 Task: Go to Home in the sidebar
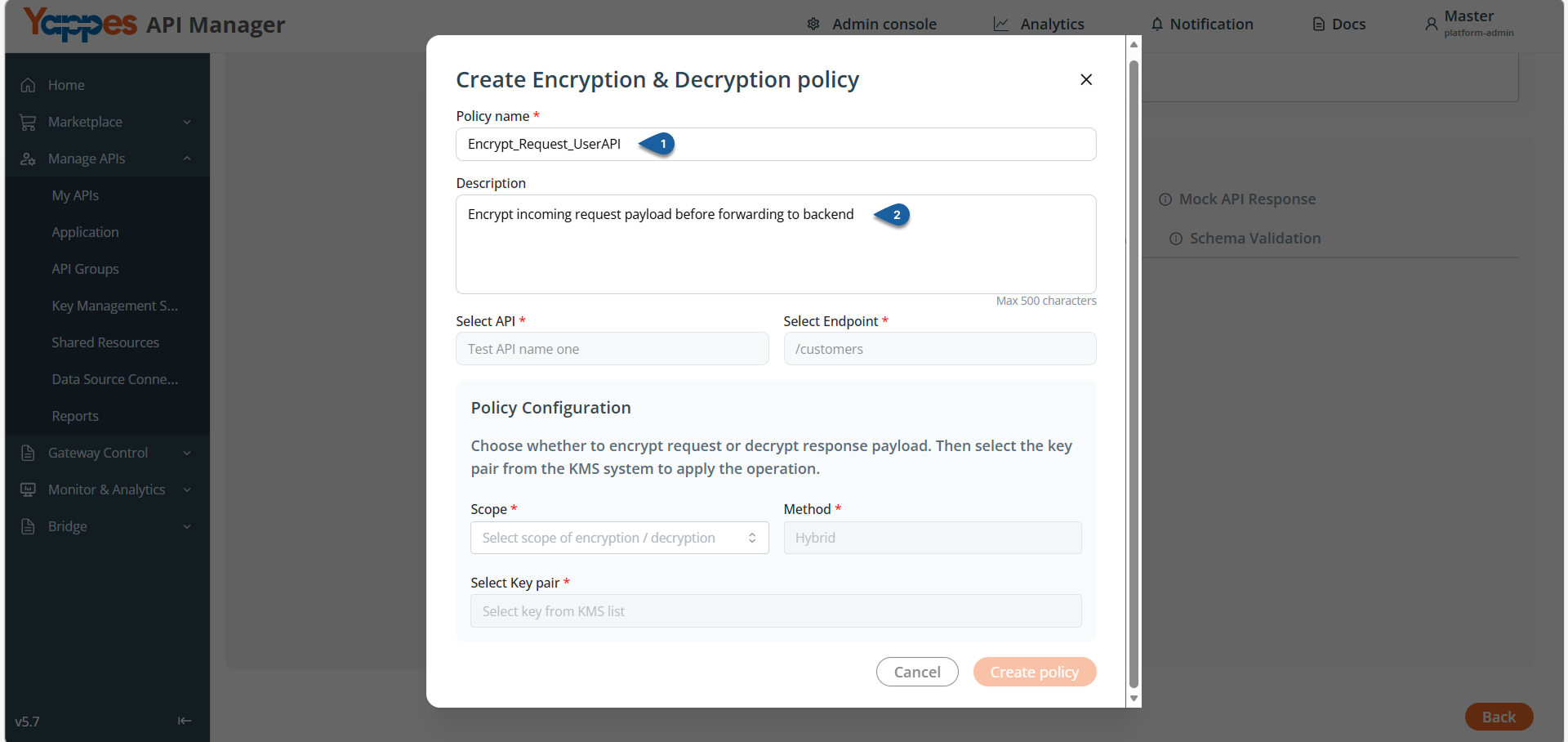66,85
